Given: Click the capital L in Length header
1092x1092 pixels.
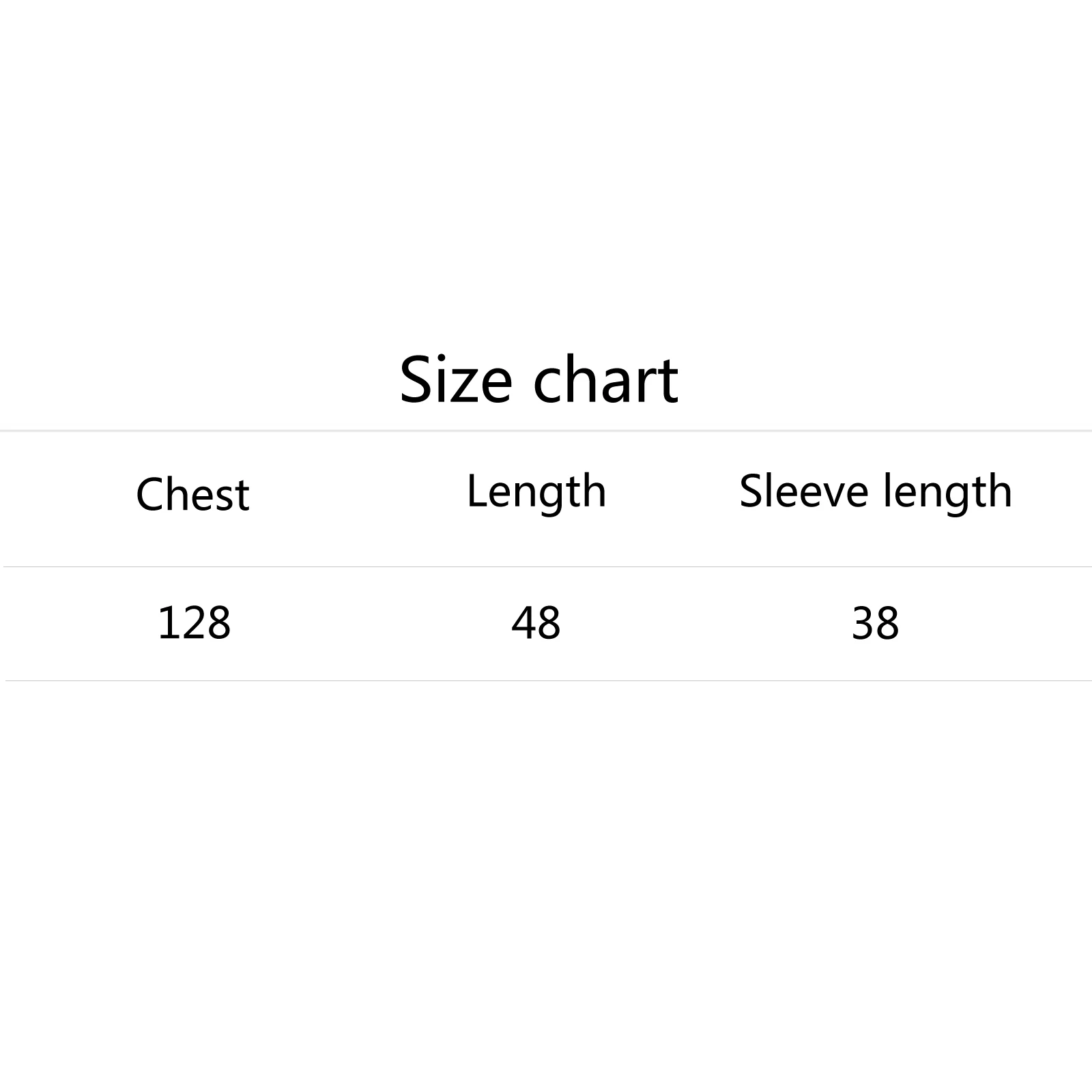Looking at the screenshot, I should (x=474, y=490).
